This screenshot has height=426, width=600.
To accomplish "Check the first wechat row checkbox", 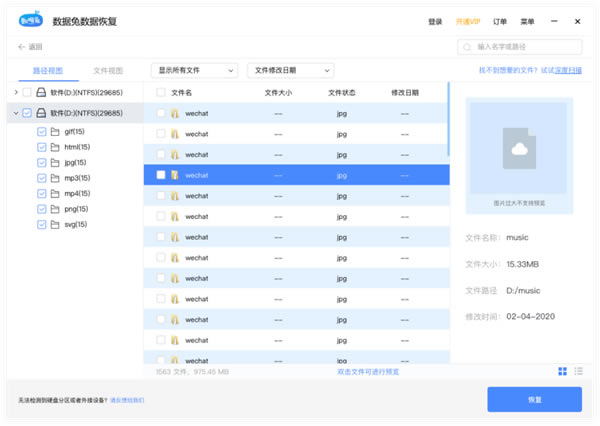I will click(161, 113).
